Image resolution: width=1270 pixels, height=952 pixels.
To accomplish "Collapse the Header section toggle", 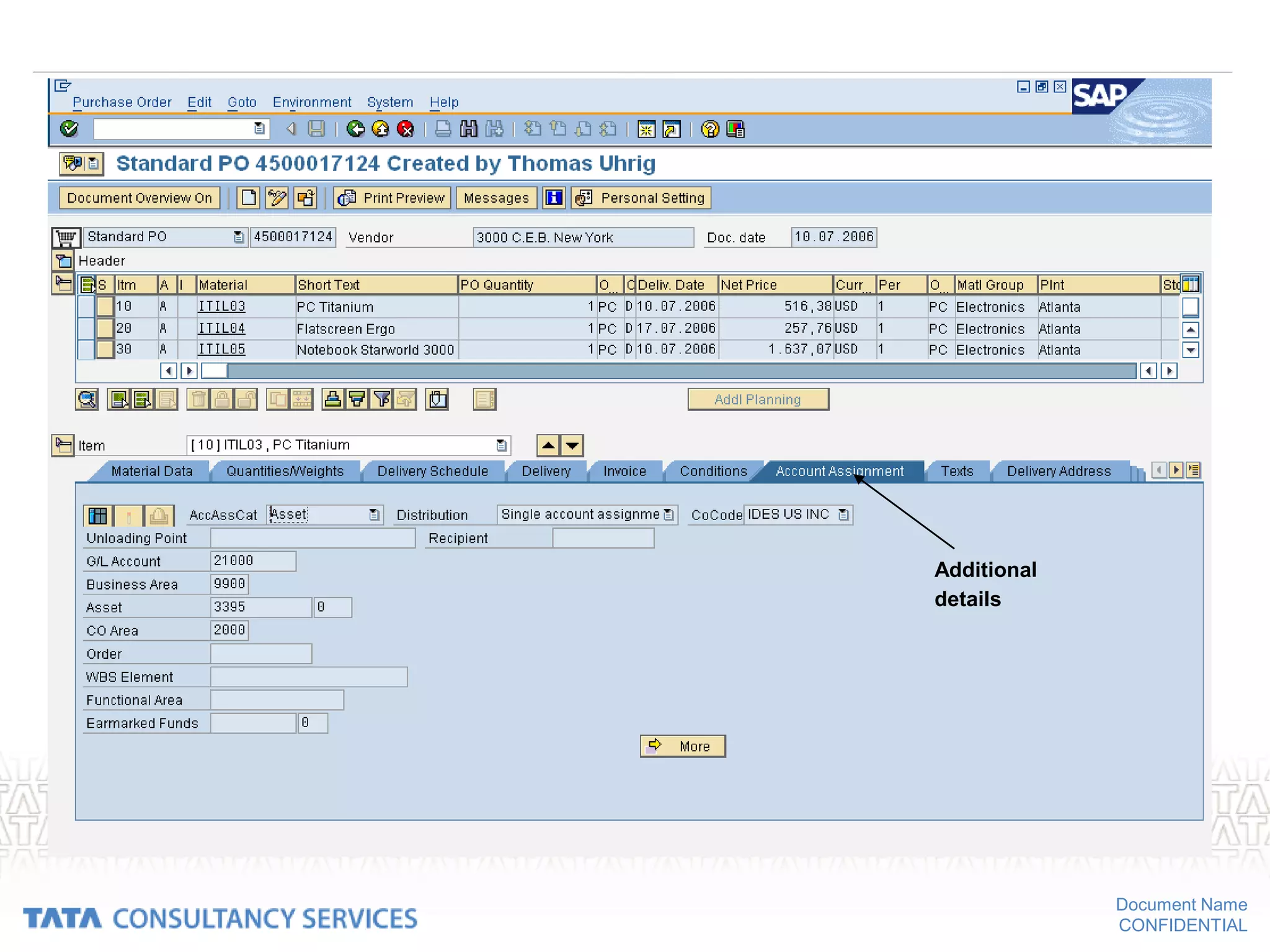I will pyautogui.click(x=63, y=261).
